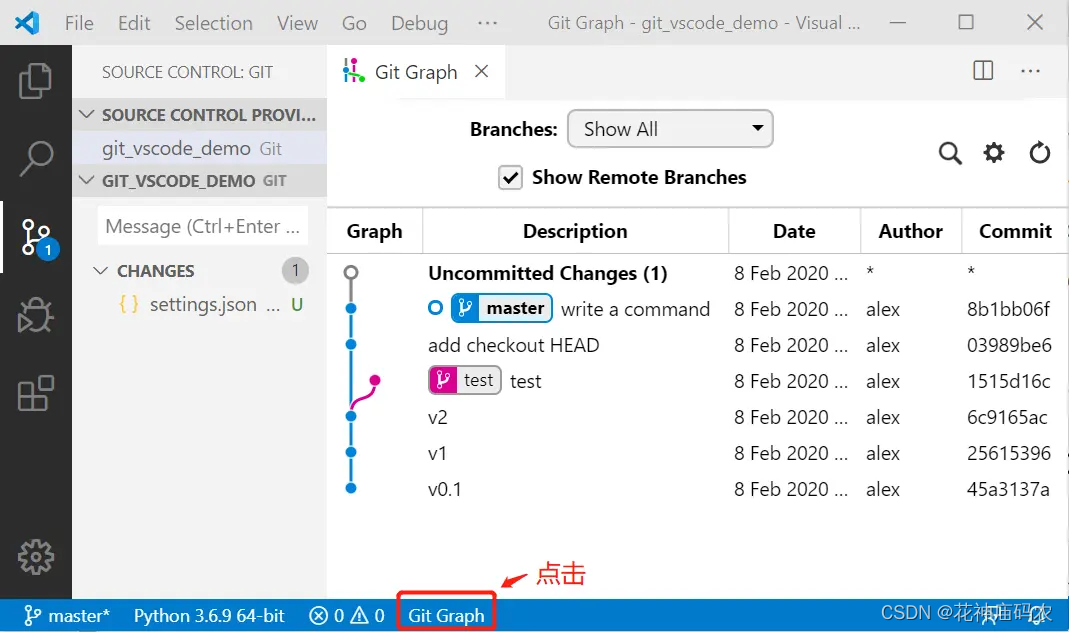The height and width of the screenshot is (632, 1069).
Task: Click the VS Code logo icon
Action: pos(27,22)
